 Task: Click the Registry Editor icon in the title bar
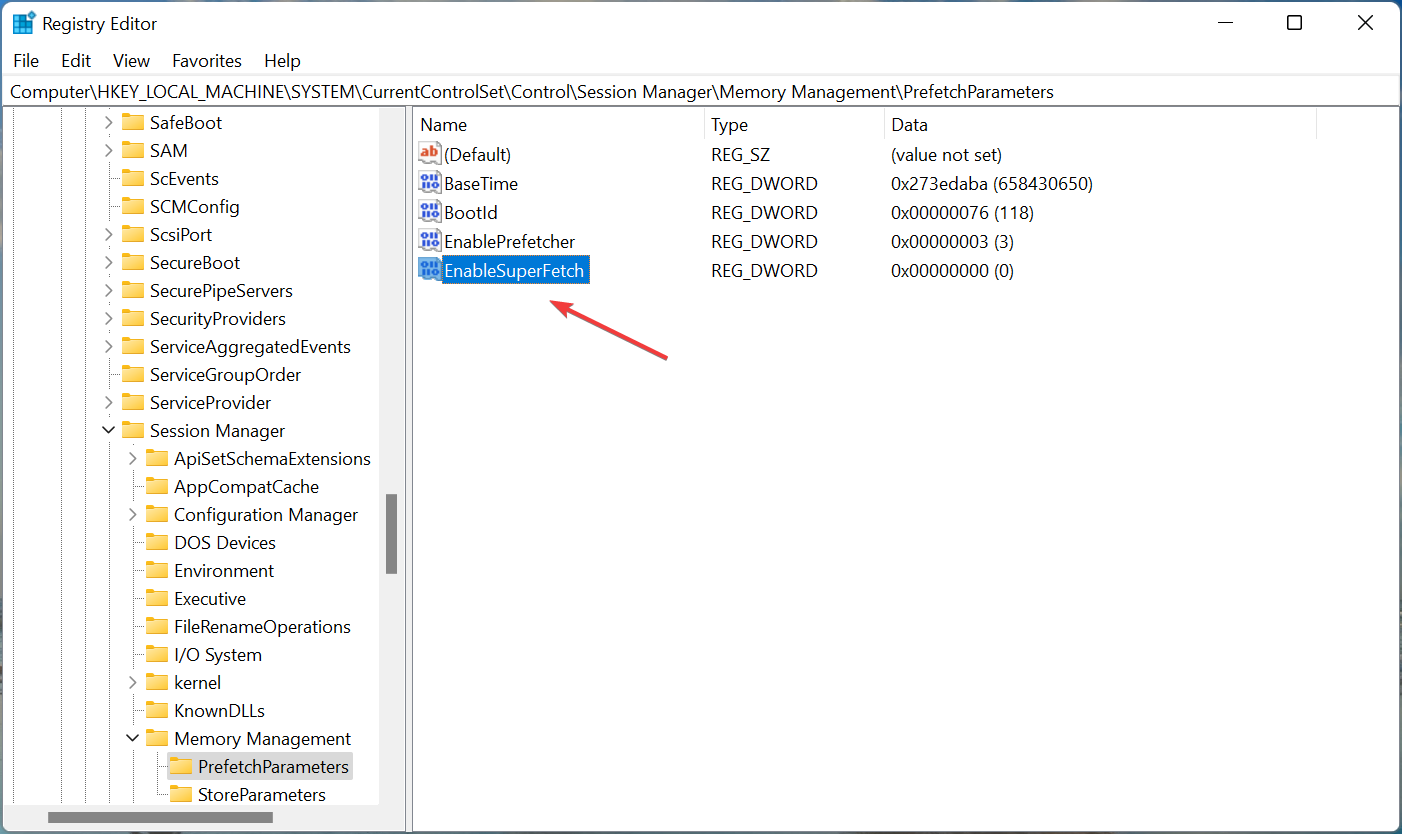pos(22,22)
